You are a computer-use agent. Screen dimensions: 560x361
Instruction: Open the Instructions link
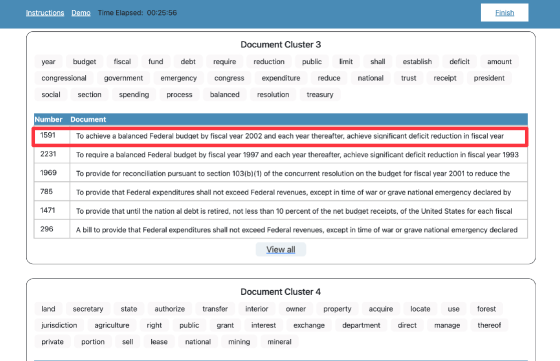[45, 13]
